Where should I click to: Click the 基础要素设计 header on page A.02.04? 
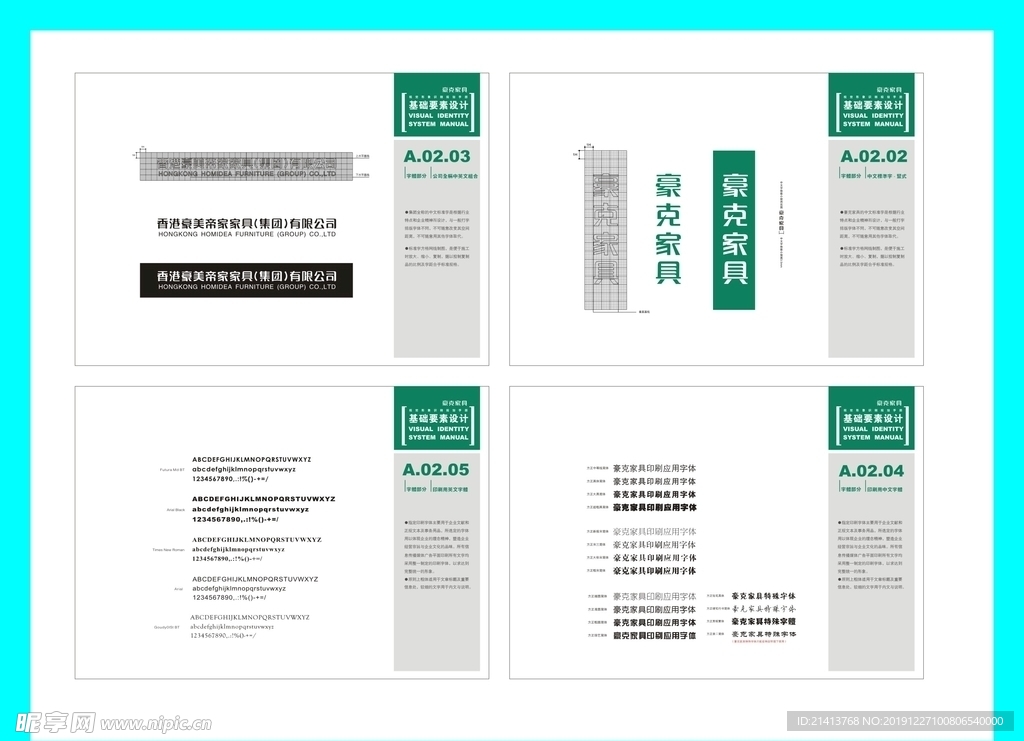pyautogui.click(x=872, y=418)
